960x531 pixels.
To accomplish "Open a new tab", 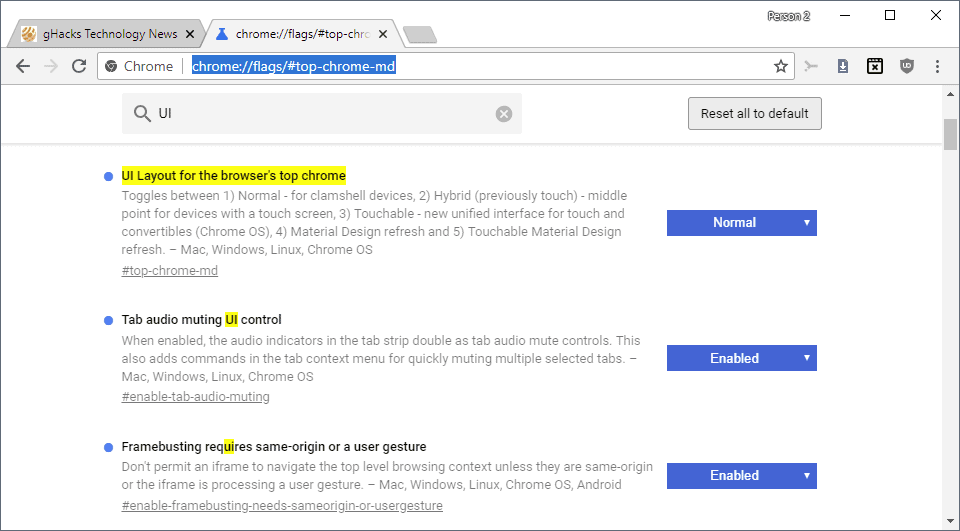I will tap(420, 35).
